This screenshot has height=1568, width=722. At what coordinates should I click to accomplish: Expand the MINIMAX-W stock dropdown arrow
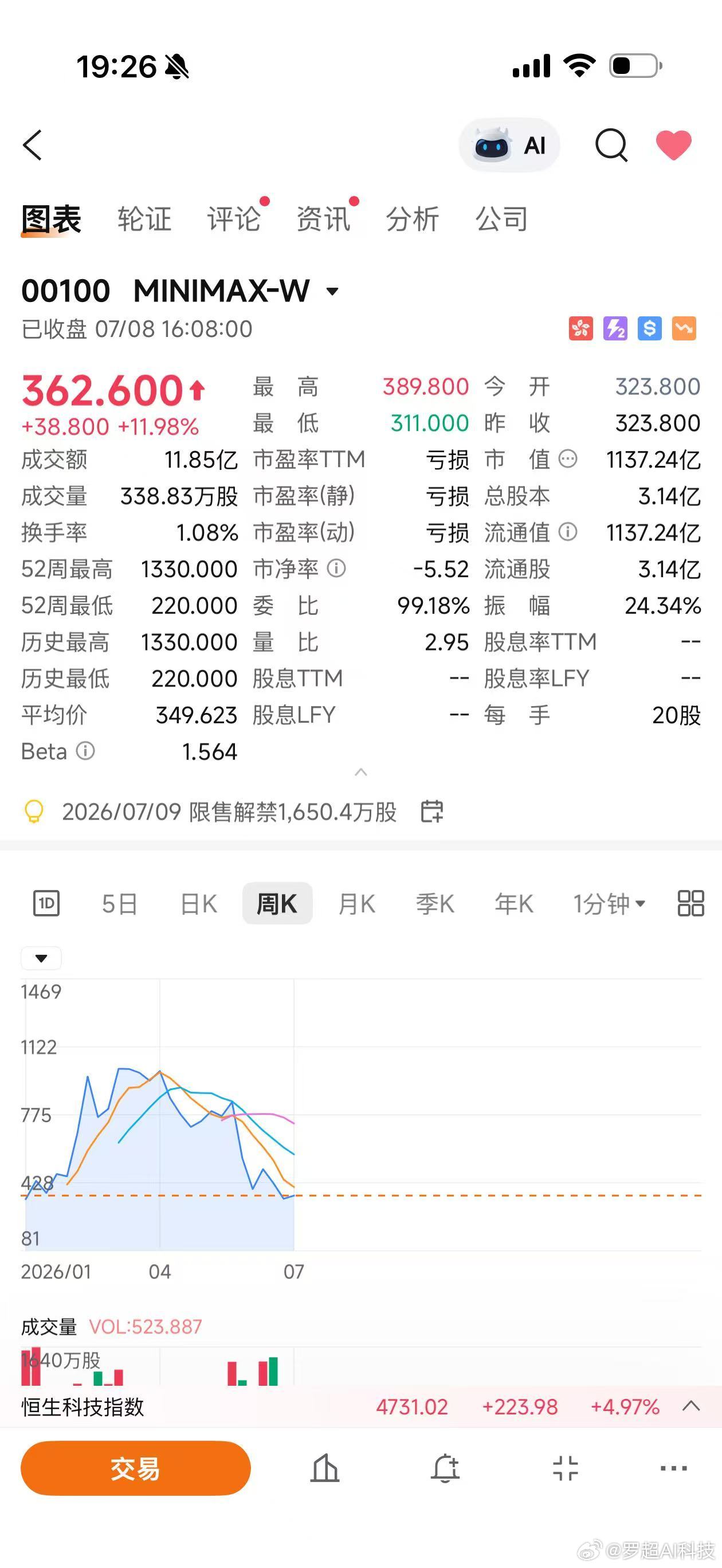pyautogui.click(x=332, y=292)
